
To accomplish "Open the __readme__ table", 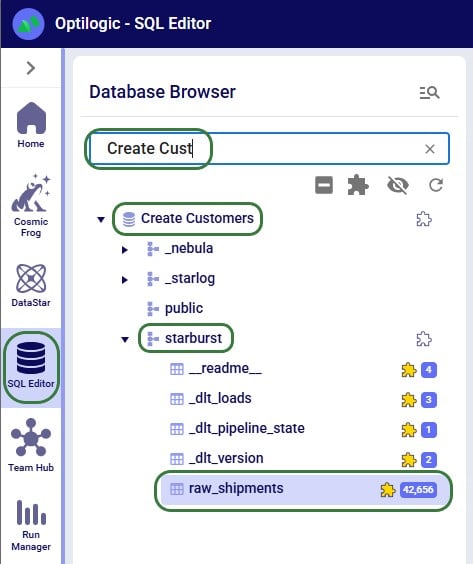I will click(x=225, y=368).
